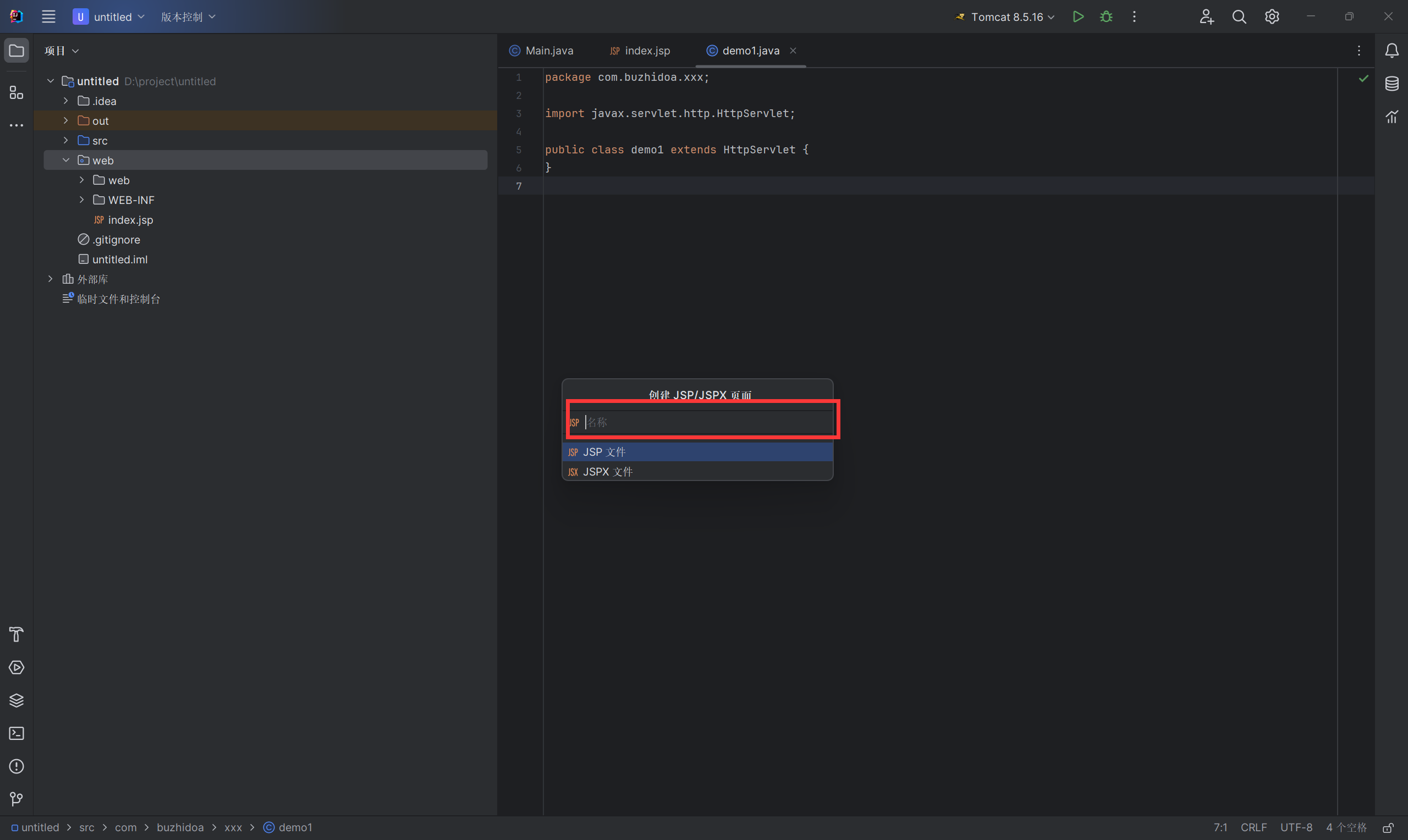Open the Build hammer tool window
Screen dimensions: 1408x840
coord(16,634)
